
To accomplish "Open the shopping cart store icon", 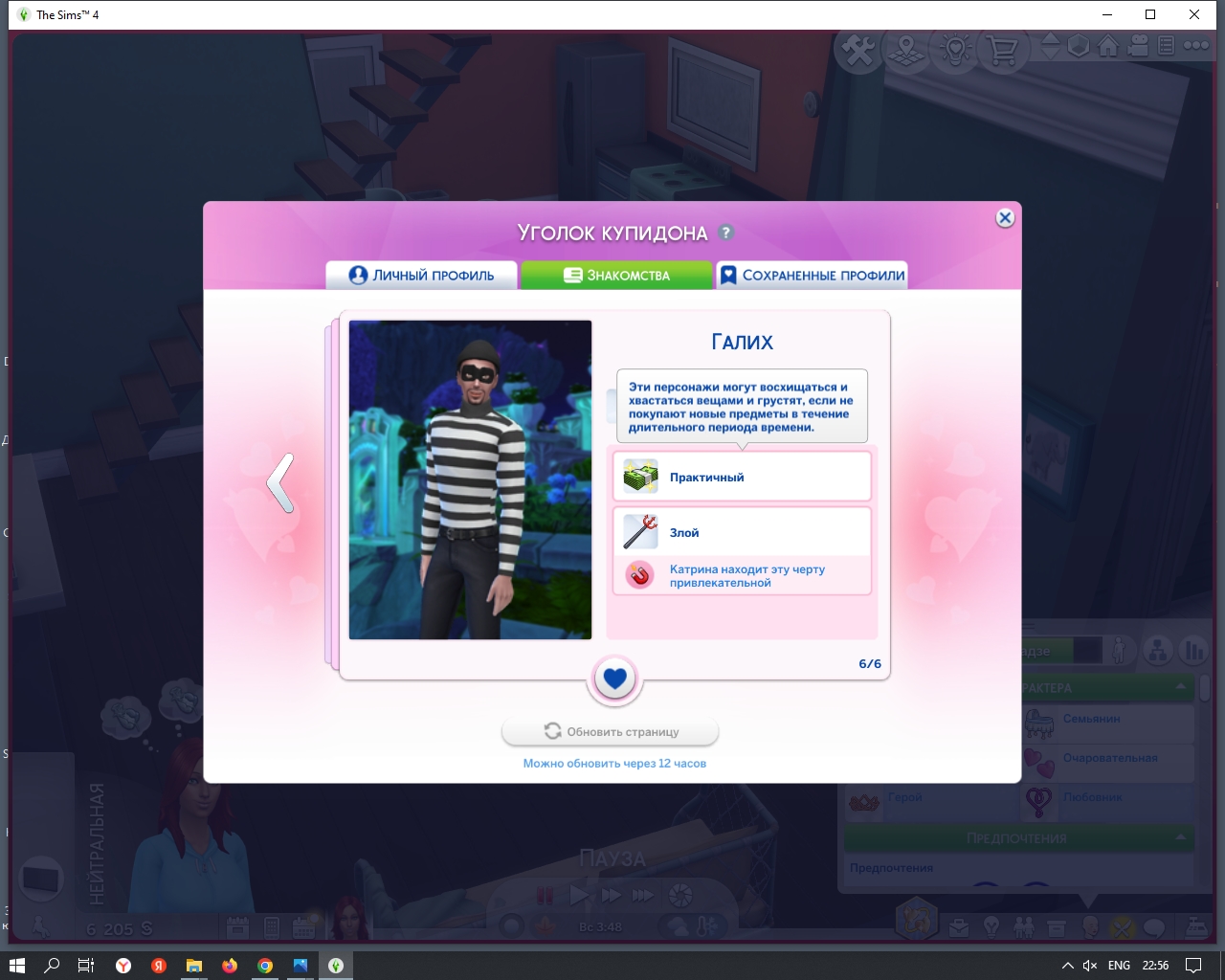I will 1002,50.
